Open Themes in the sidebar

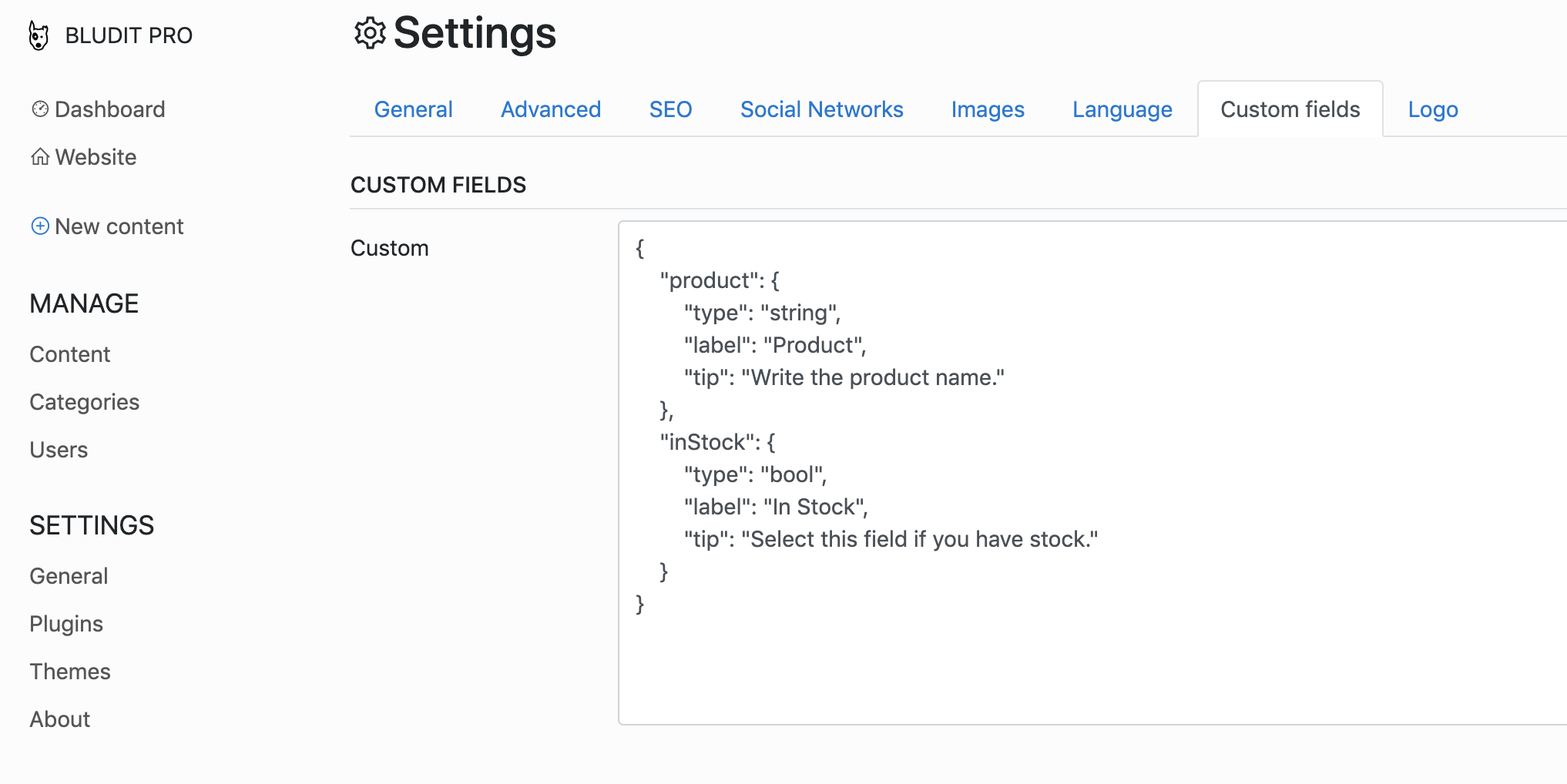(70, 672)
